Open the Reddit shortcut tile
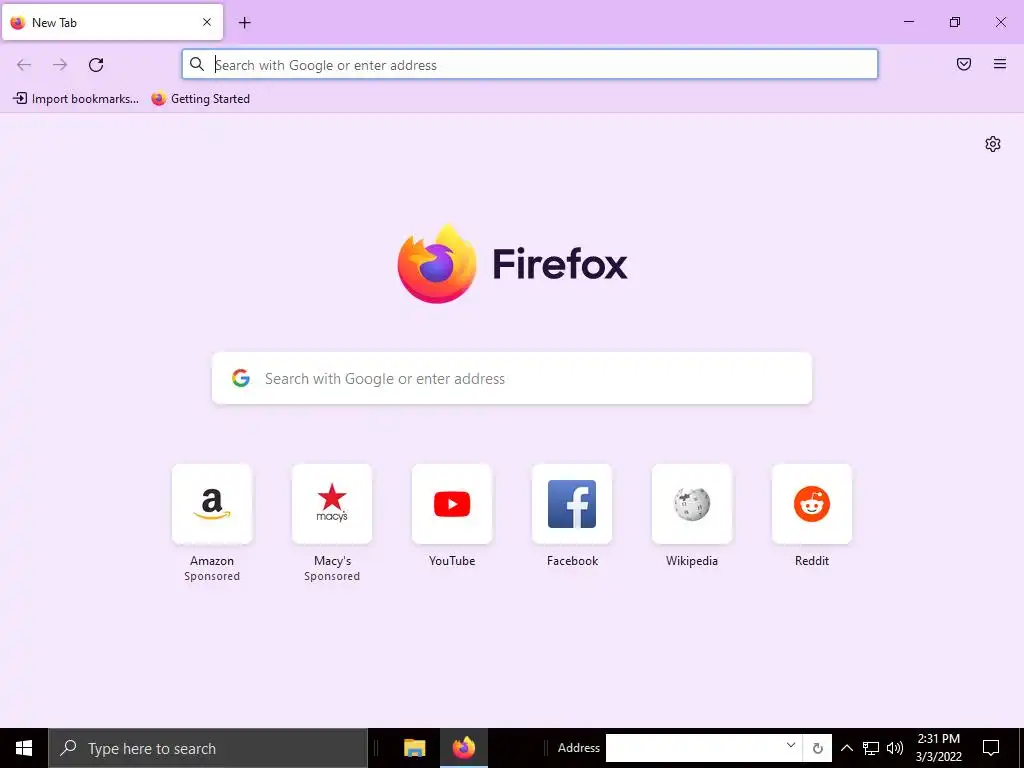 click(812, 504)
